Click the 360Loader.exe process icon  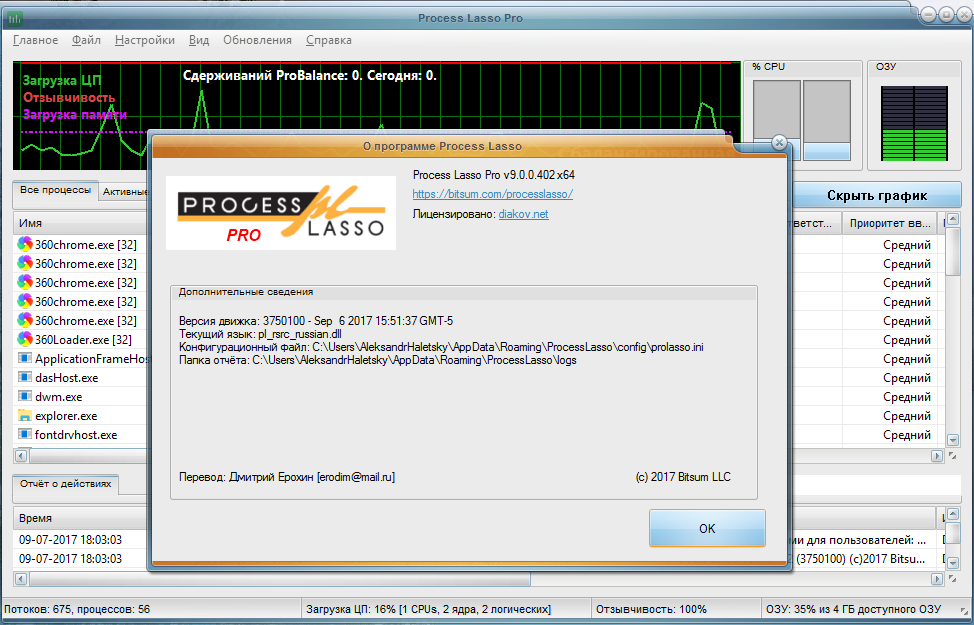click(x=25, y=339)
